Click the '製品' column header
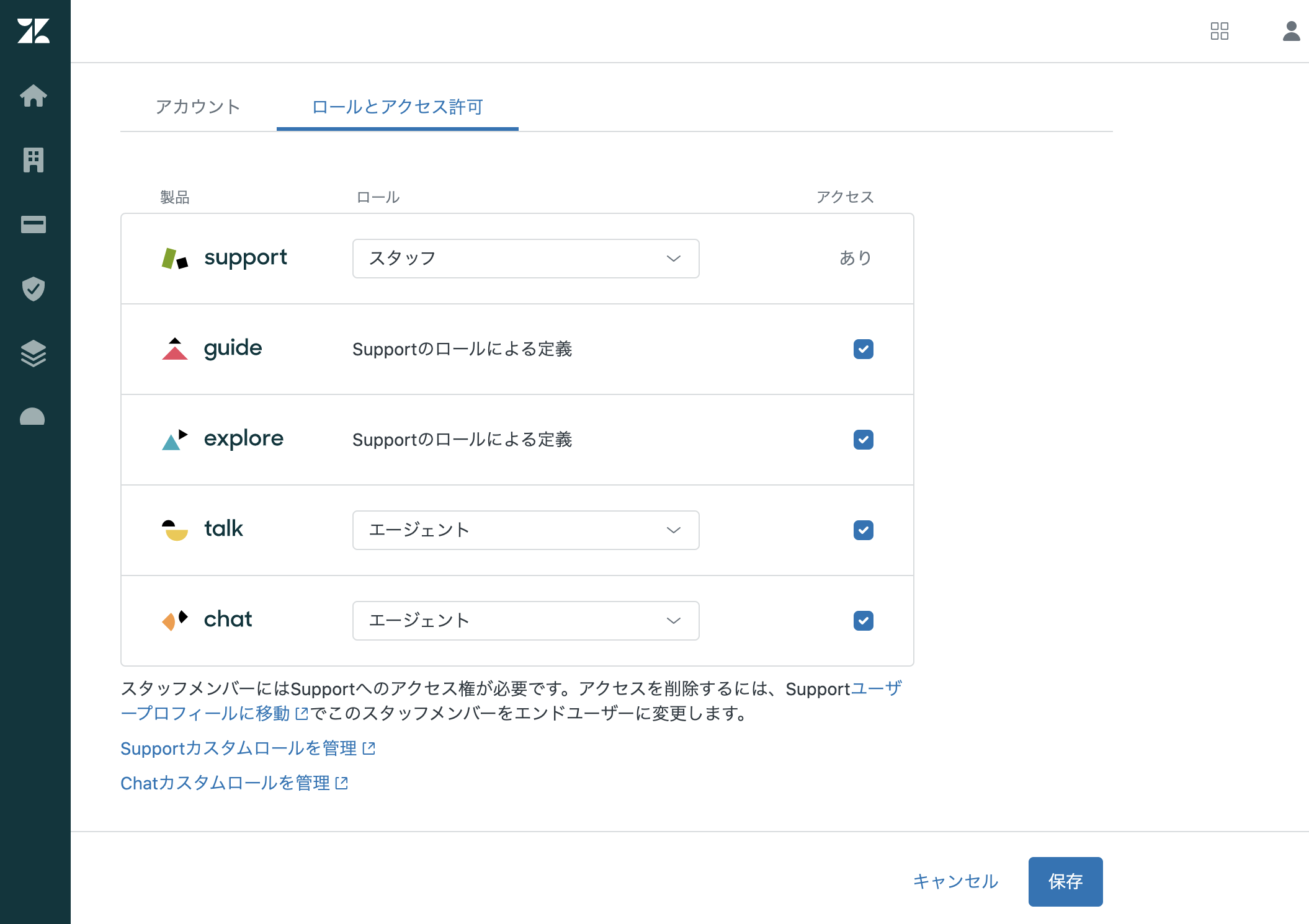The height and width of the screenshot is (924, 1309). click(175, 197)
